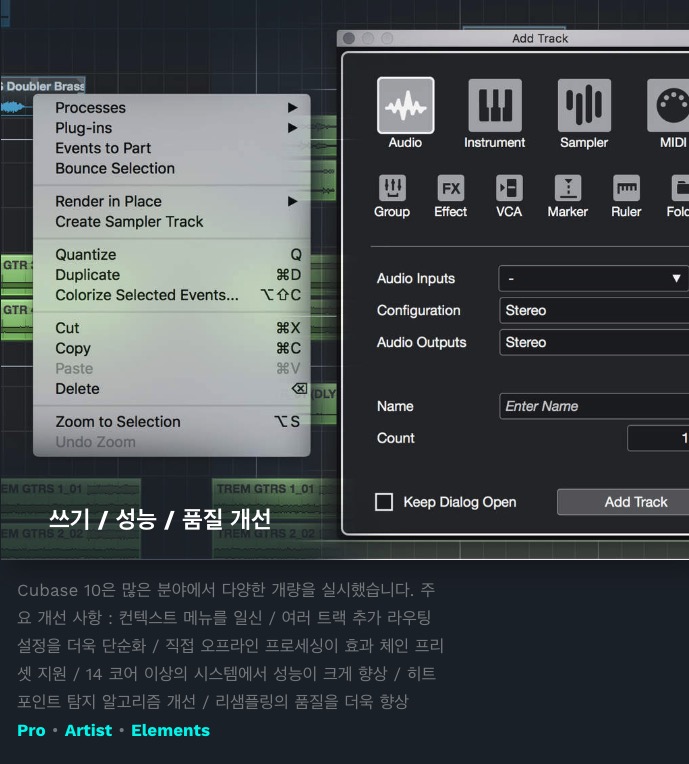The width and height of the screenshot is (689, 764).
Task: Close the Add Track dialog window
Action: [349, 38]
